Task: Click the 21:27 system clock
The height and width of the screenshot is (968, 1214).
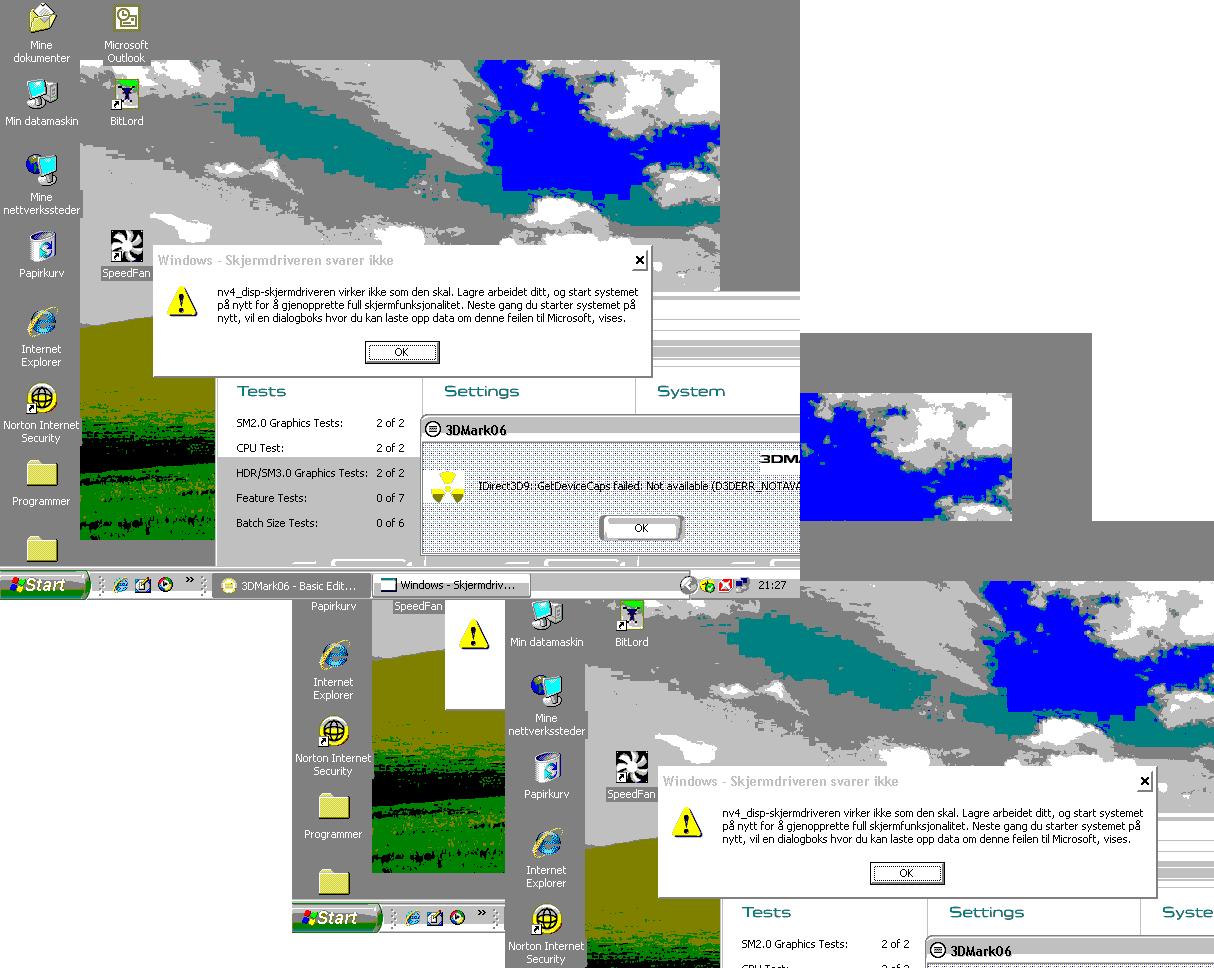Action: pos(772,585)
